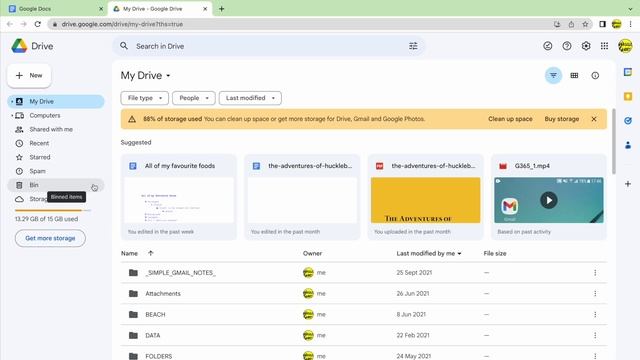Click the storage usage progress bar

53,210
